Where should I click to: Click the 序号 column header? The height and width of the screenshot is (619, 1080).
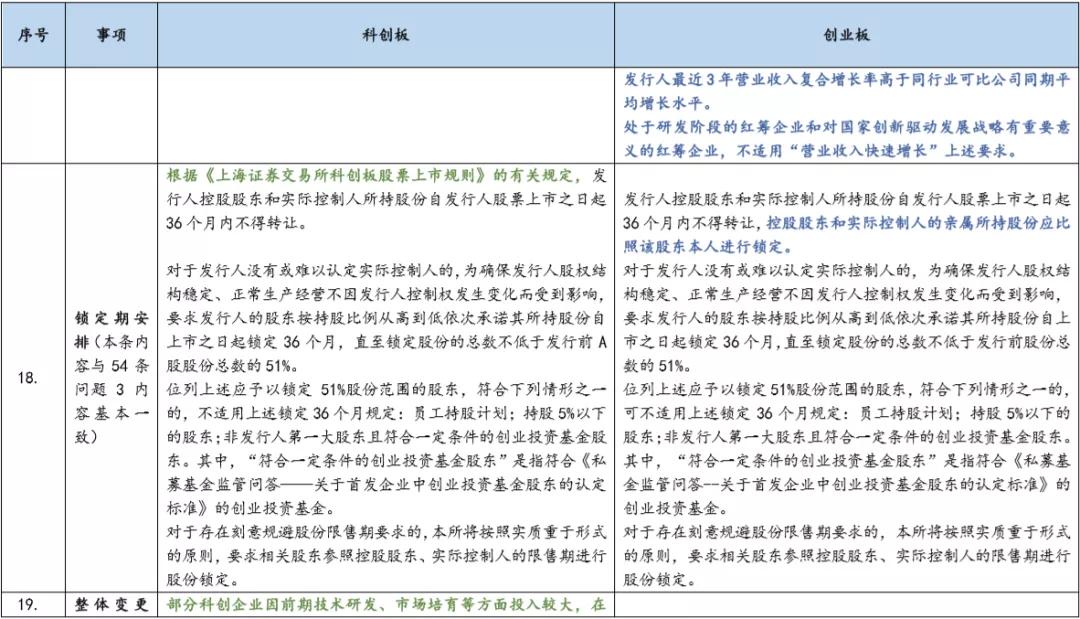33,35
